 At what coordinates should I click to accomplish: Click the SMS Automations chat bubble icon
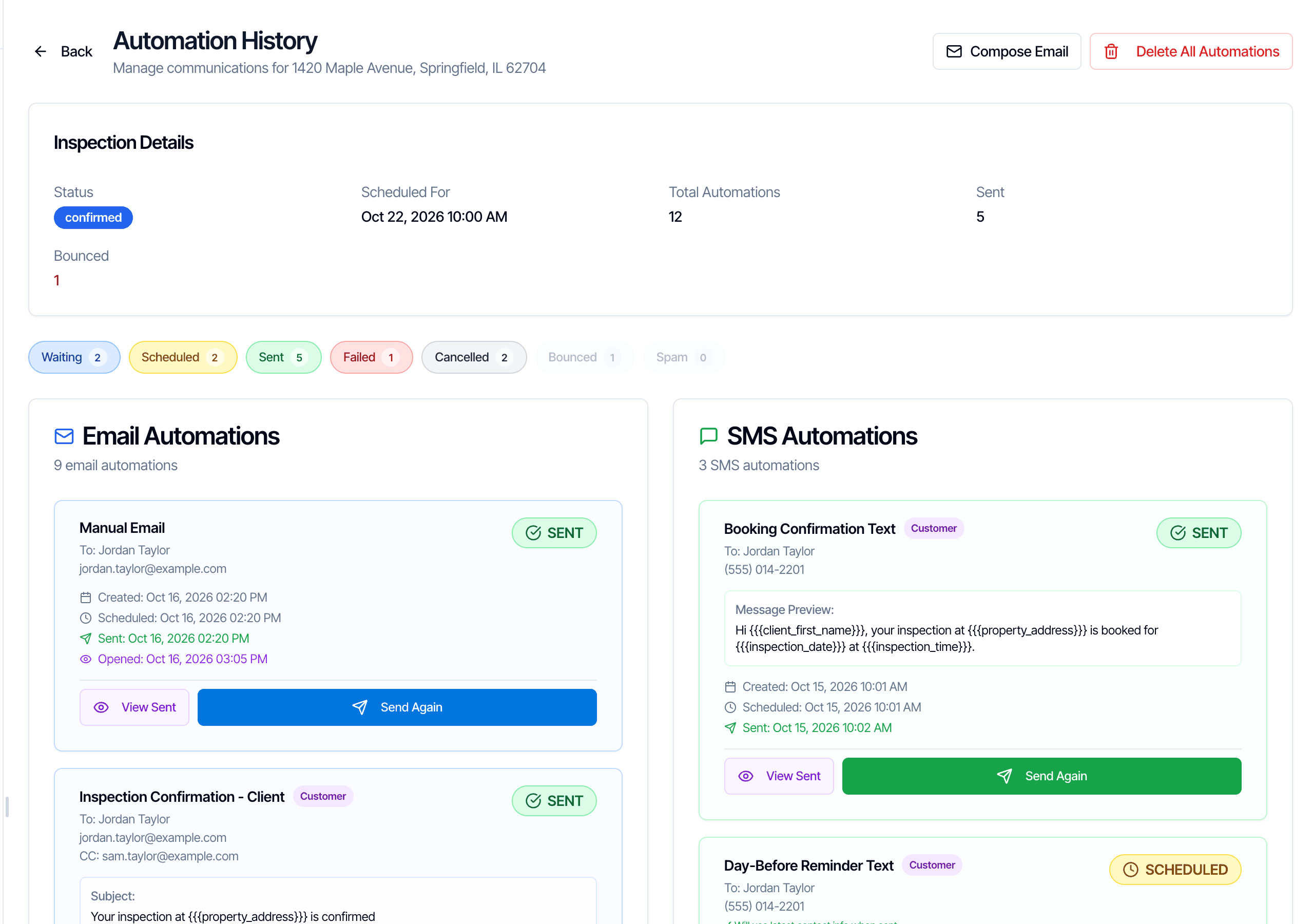coord(708,436)
